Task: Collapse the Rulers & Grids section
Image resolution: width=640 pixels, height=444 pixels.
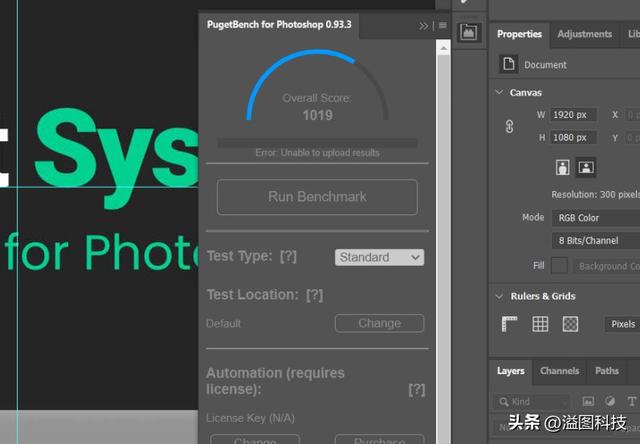Action: point(499,296)
